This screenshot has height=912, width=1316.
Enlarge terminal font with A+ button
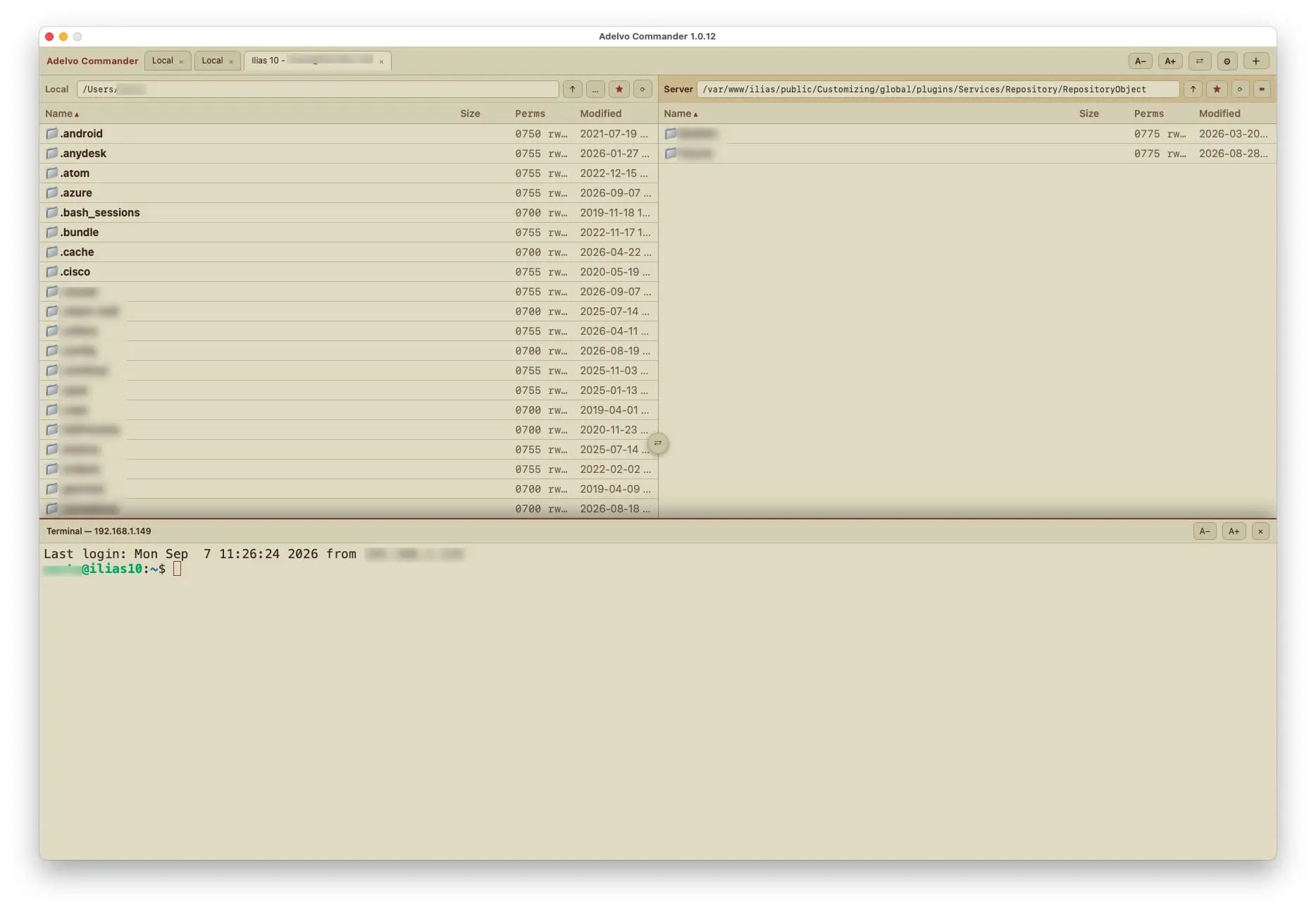[x=1234, y=531]
